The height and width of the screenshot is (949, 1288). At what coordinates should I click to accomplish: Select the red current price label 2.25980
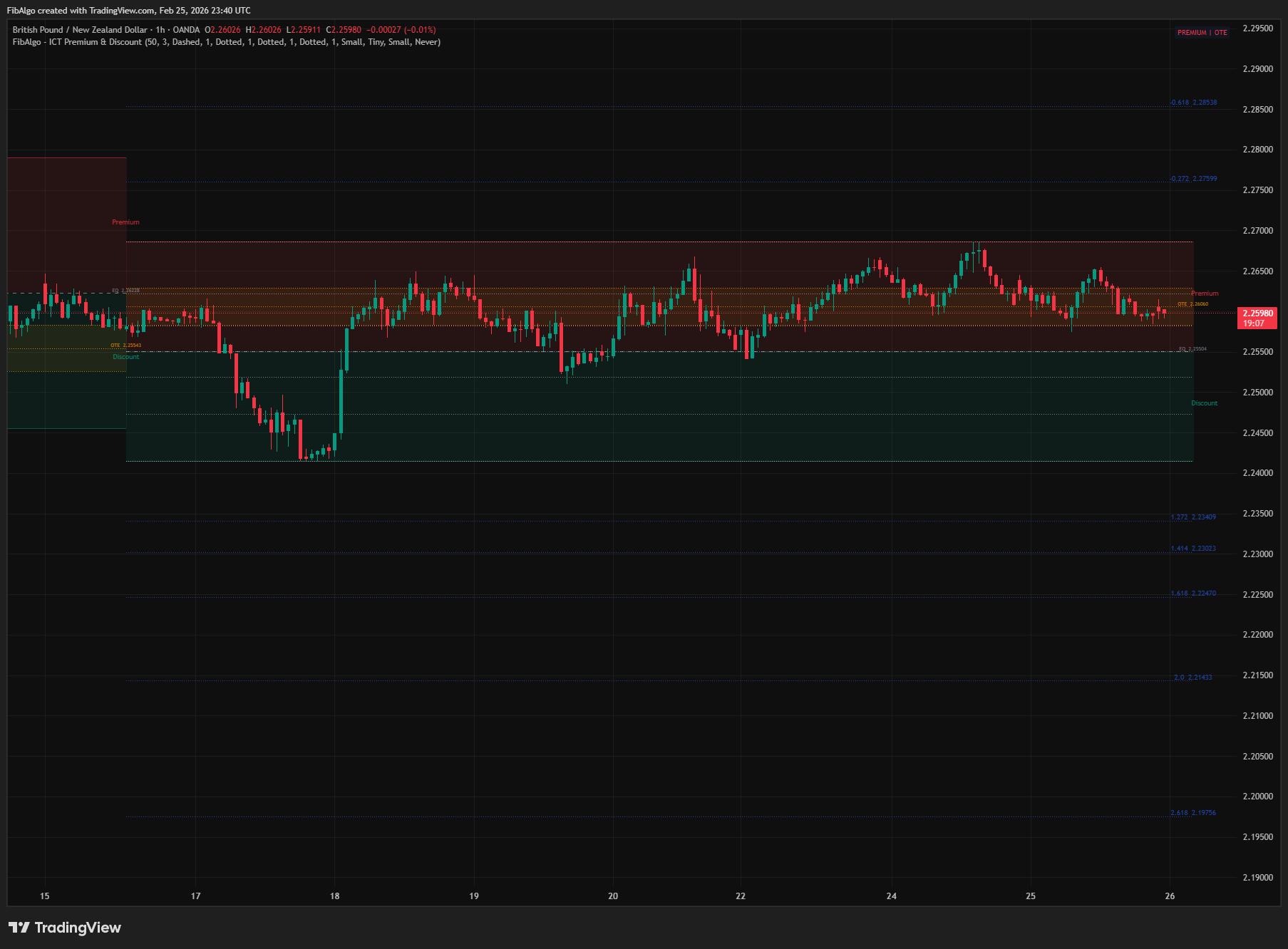pos(1257,313)
